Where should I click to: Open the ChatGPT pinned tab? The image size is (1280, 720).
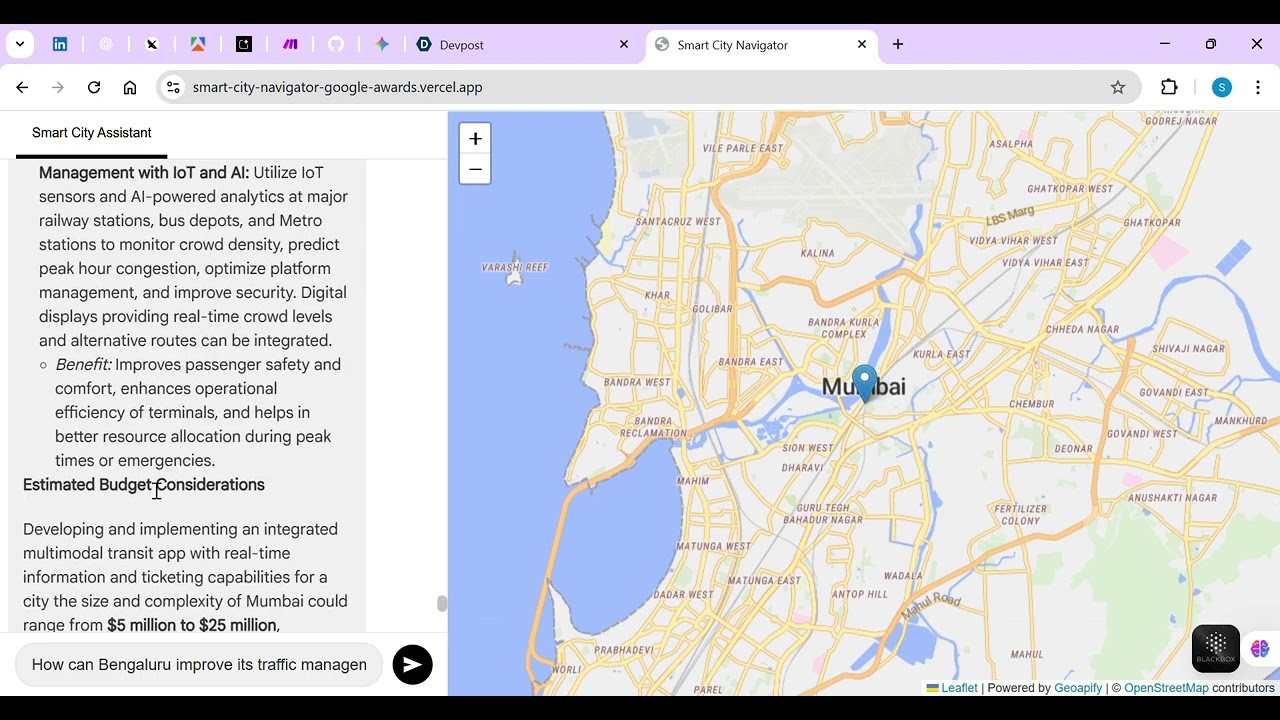[106, 44]
